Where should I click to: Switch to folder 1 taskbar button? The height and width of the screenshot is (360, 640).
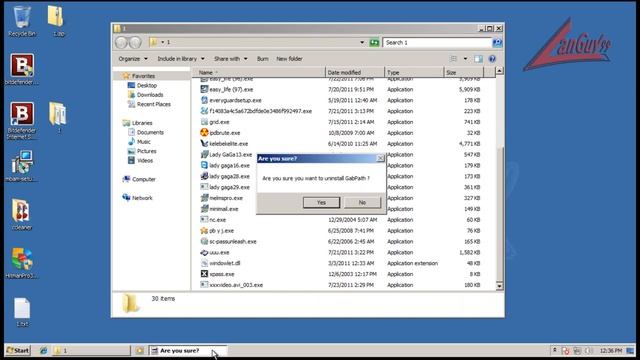pyautogui.click(x=91, y=350)
